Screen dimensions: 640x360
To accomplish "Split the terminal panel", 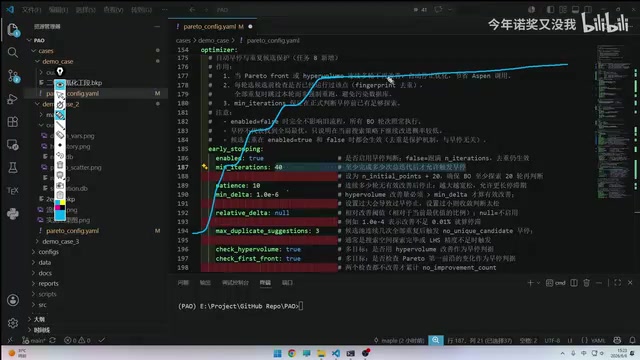I will (574, 282).
